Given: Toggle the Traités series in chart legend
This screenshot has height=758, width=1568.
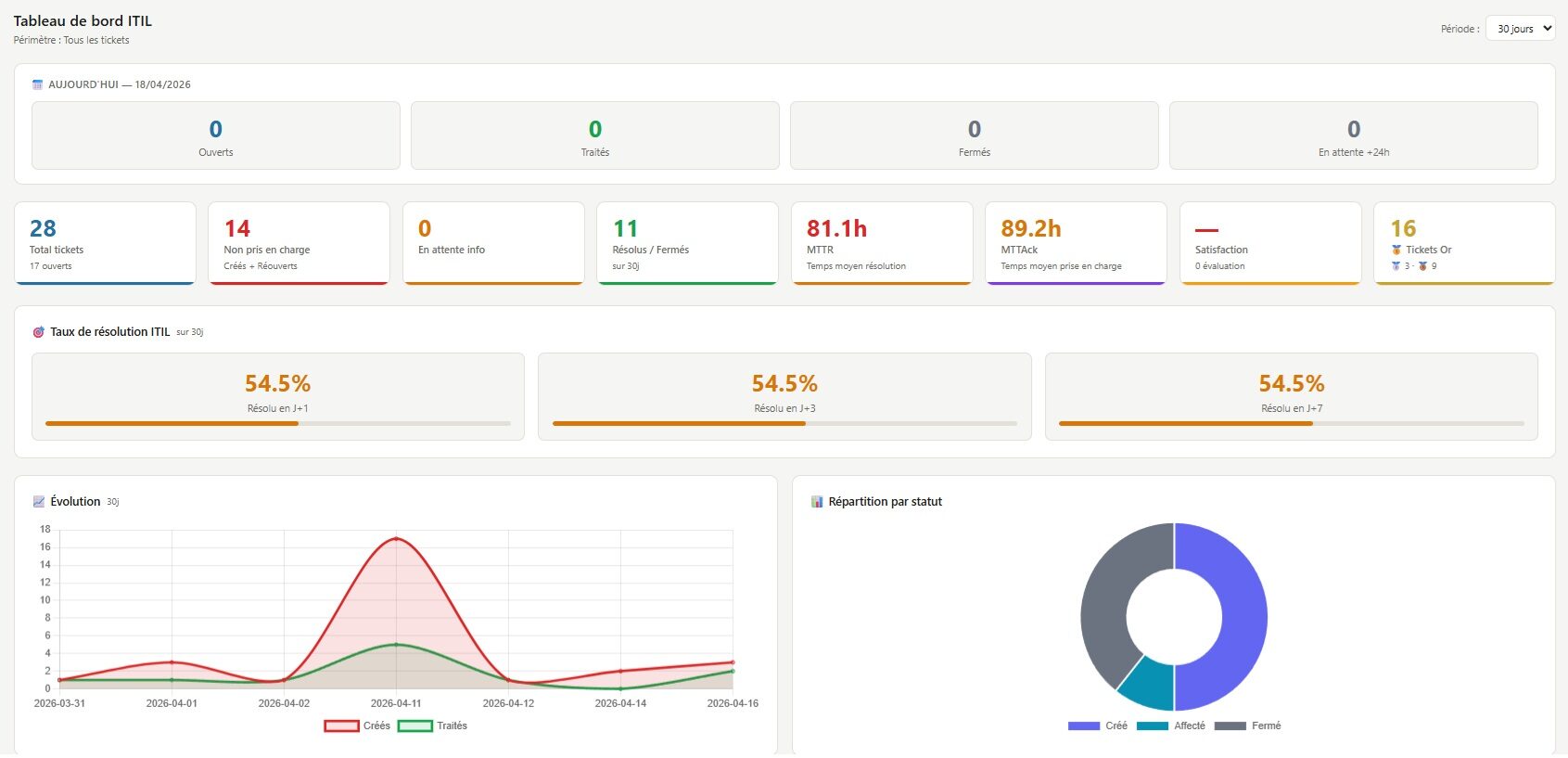Looking at the screenshot, I should [x=433, y=726].
